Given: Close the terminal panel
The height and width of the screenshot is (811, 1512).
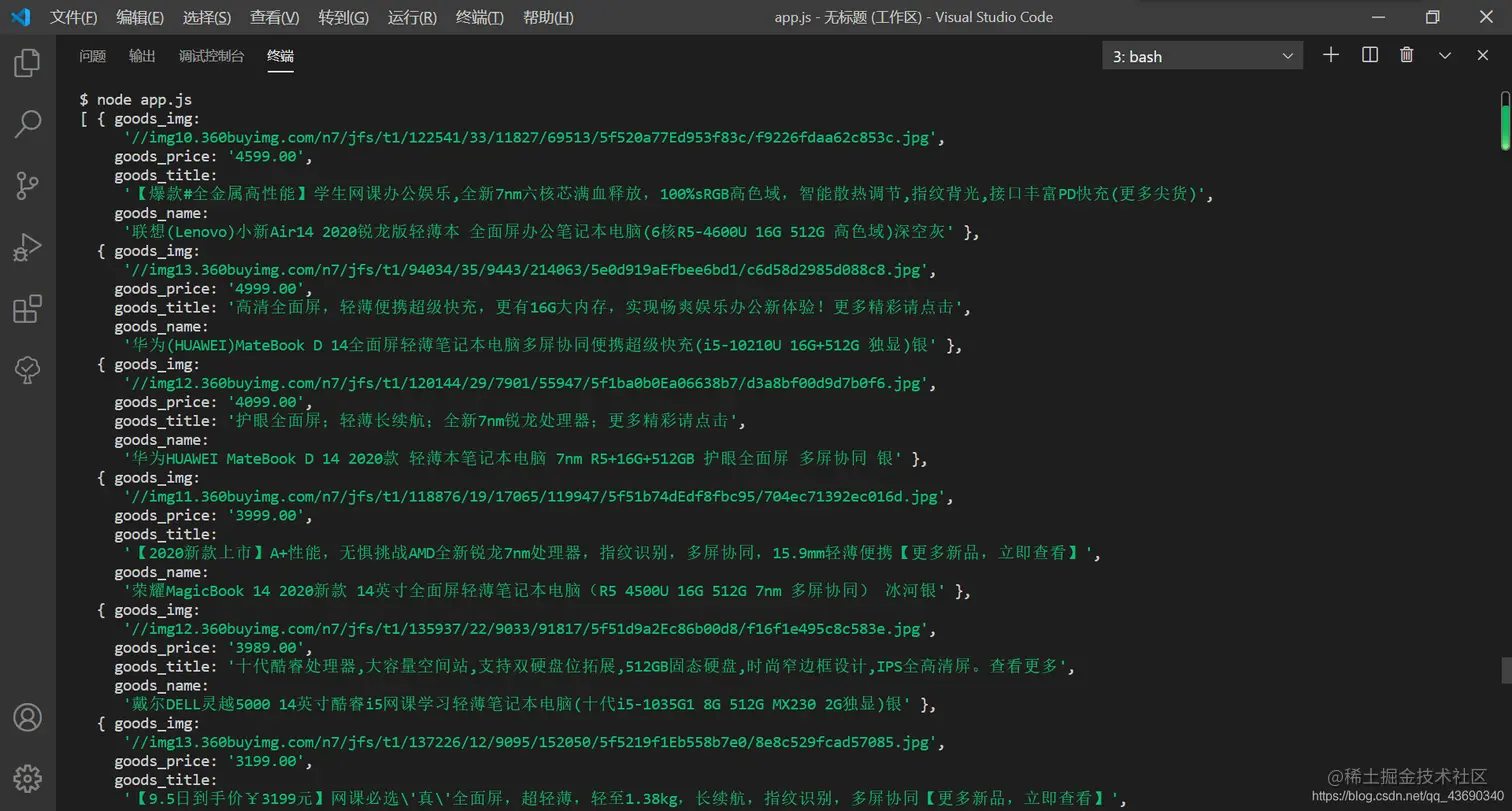Looking at the screenshot, I should tap(1483, 55).
